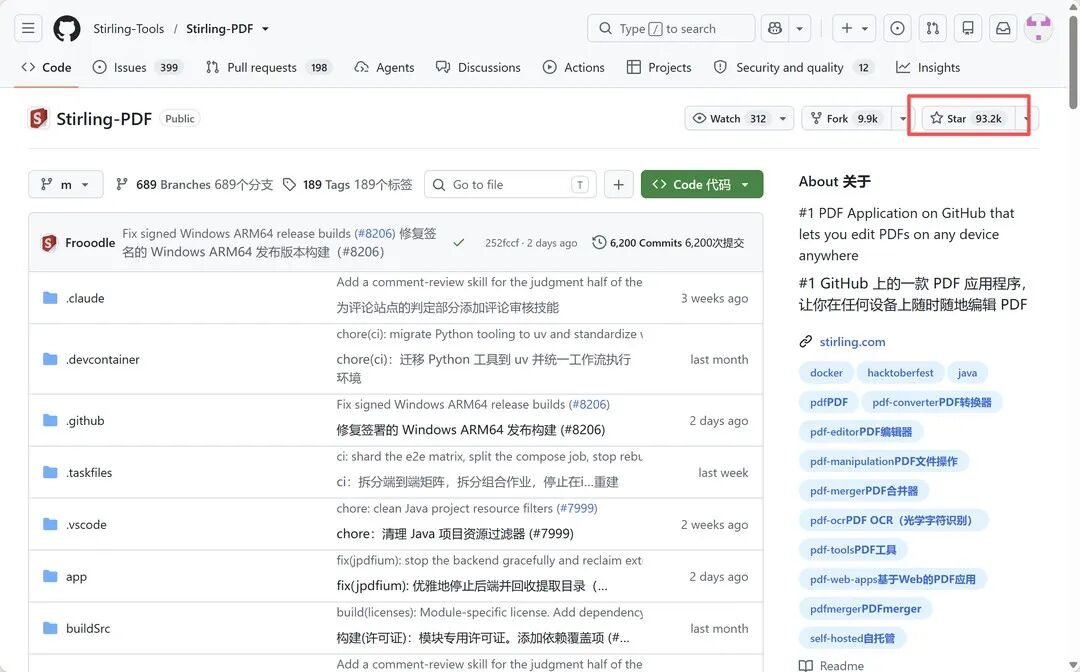Image resolution: width=1080 pixels, height=672 pixels.
Task: Click the Stirling-PDF repository title
Action: tap(103, 118)
